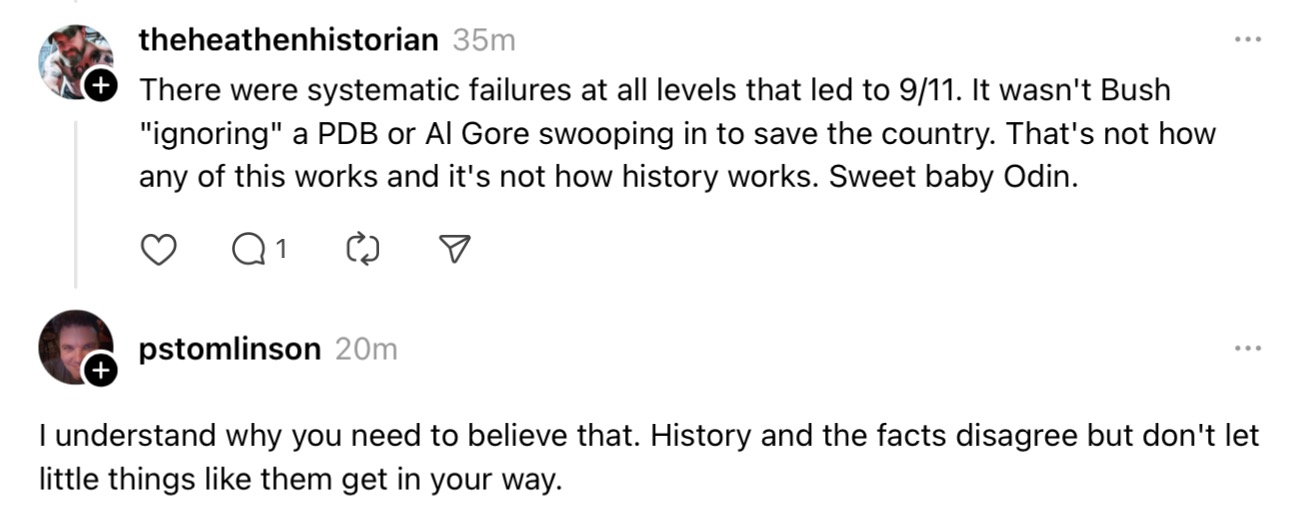Screen dimensions: 1296x520
Task: Open more options for pstomlinson's reply
Action: (x=1247, y=349)
